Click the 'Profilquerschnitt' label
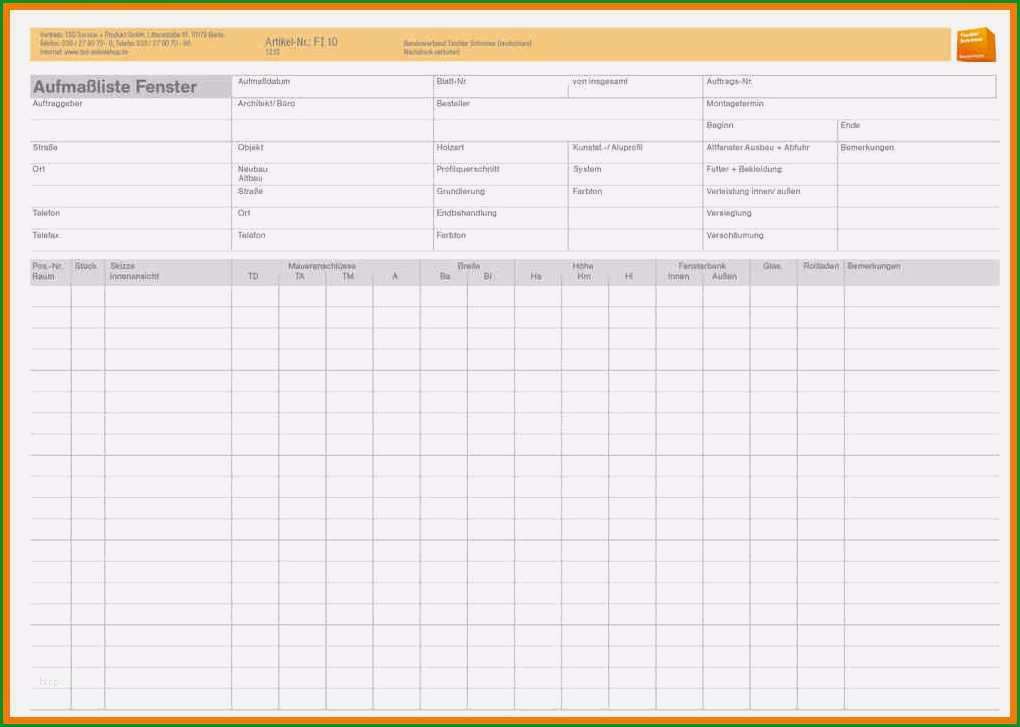Image resolution: width=1020 pixels, height=727 pixels. (468, 169)
